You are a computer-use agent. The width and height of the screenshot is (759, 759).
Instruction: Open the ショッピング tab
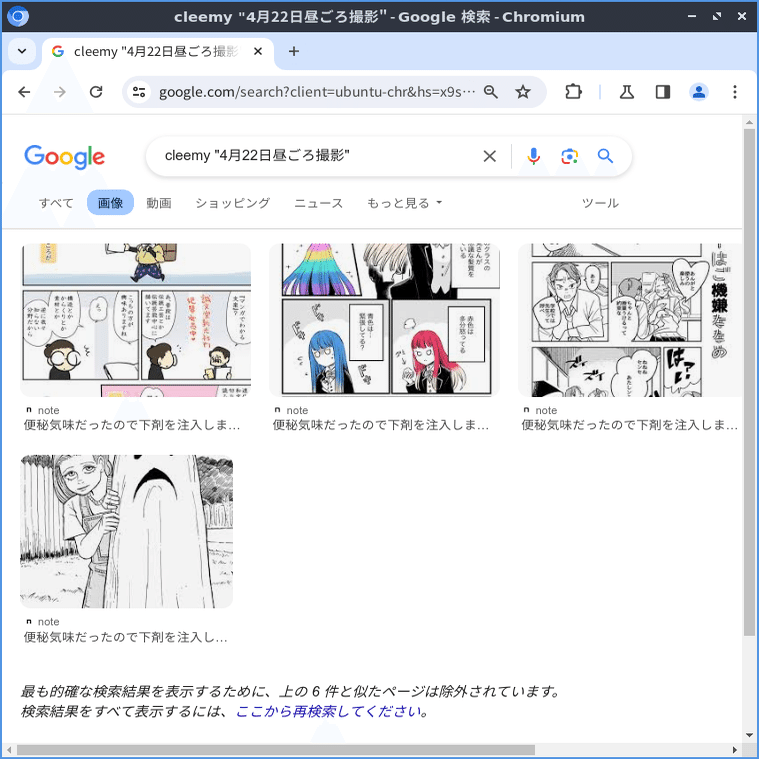pyautogui.click(x=232, y=203)
